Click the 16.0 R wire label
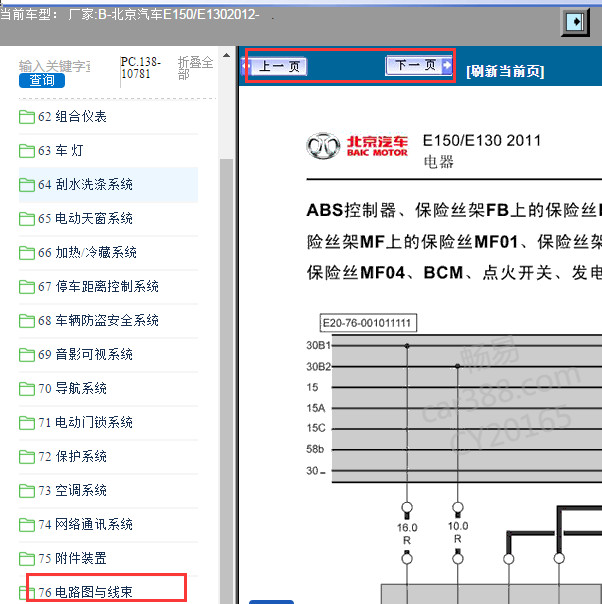The width and height of the screenshot is (602, 604). (407, 534)
